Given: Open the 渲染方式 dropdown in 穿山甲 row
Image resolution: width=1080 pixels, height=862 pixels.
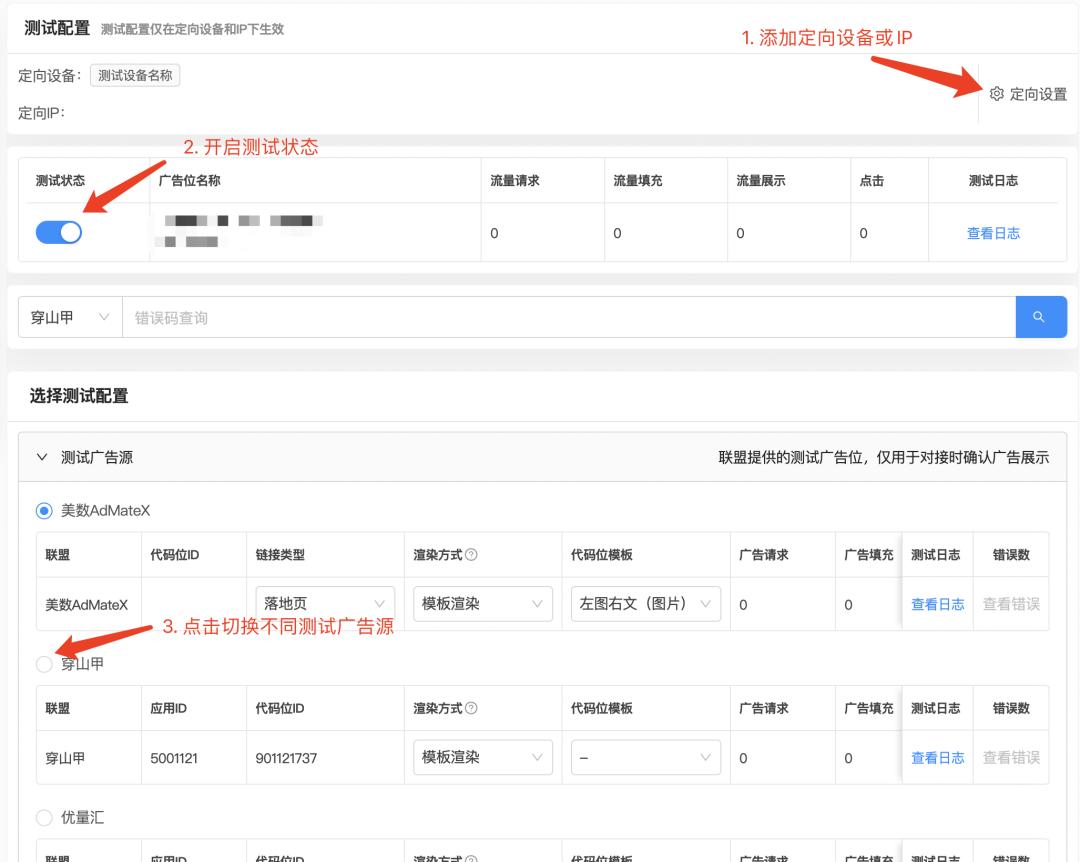Looking at the screenshot, I should point(483,757).
